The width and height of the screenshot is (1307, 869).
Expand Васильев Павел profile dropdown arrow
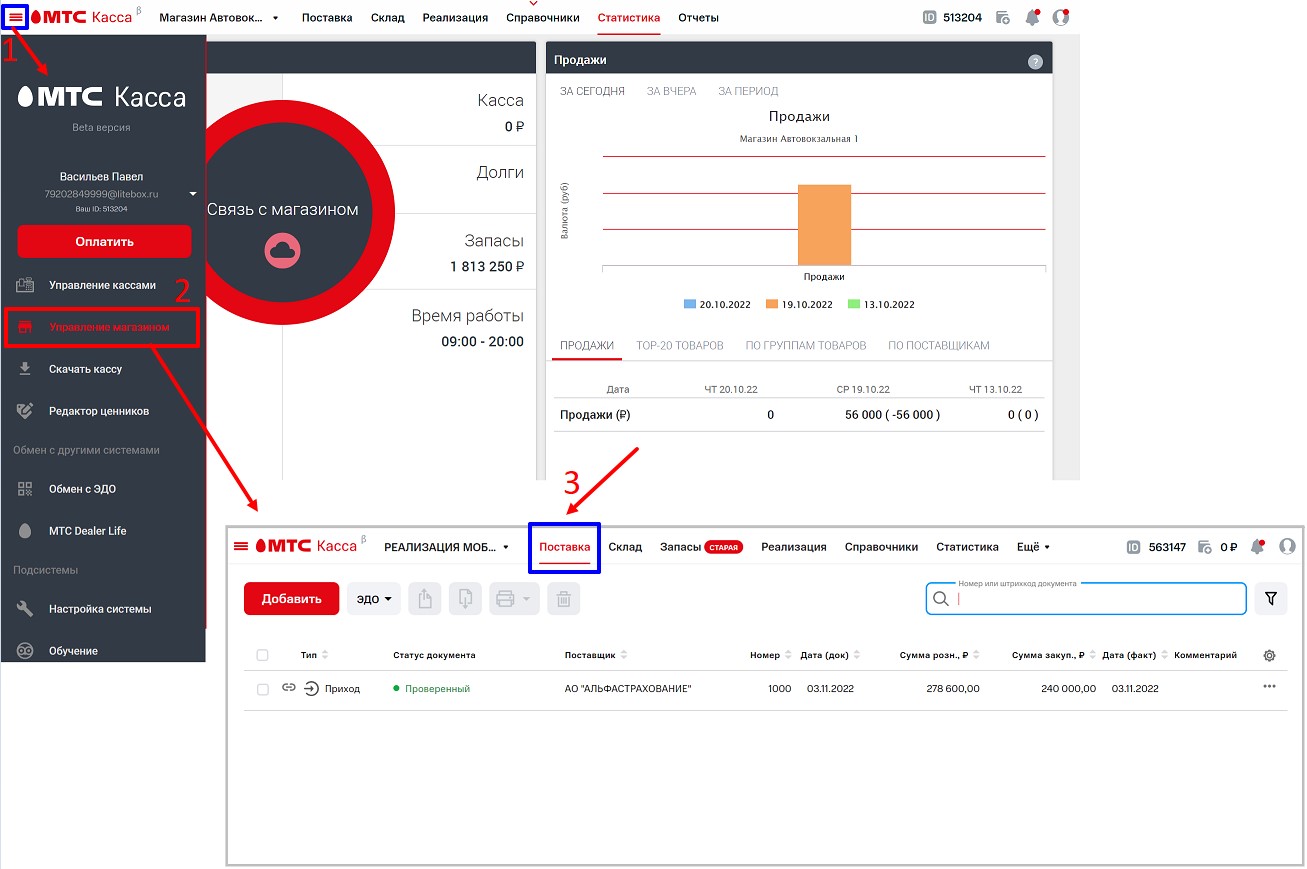tap(193, 194)
